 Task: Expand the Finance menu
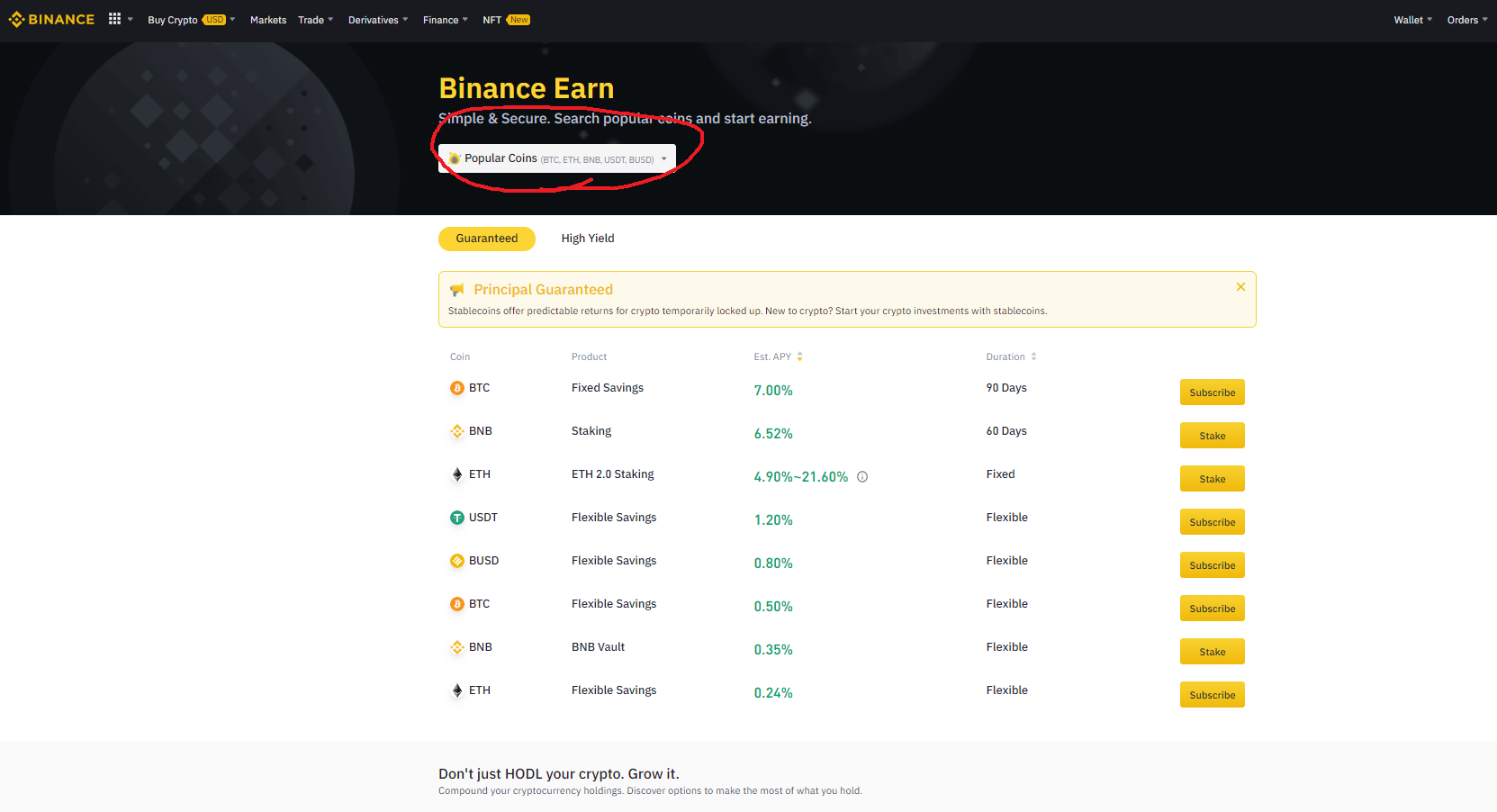tap(446, 20)
